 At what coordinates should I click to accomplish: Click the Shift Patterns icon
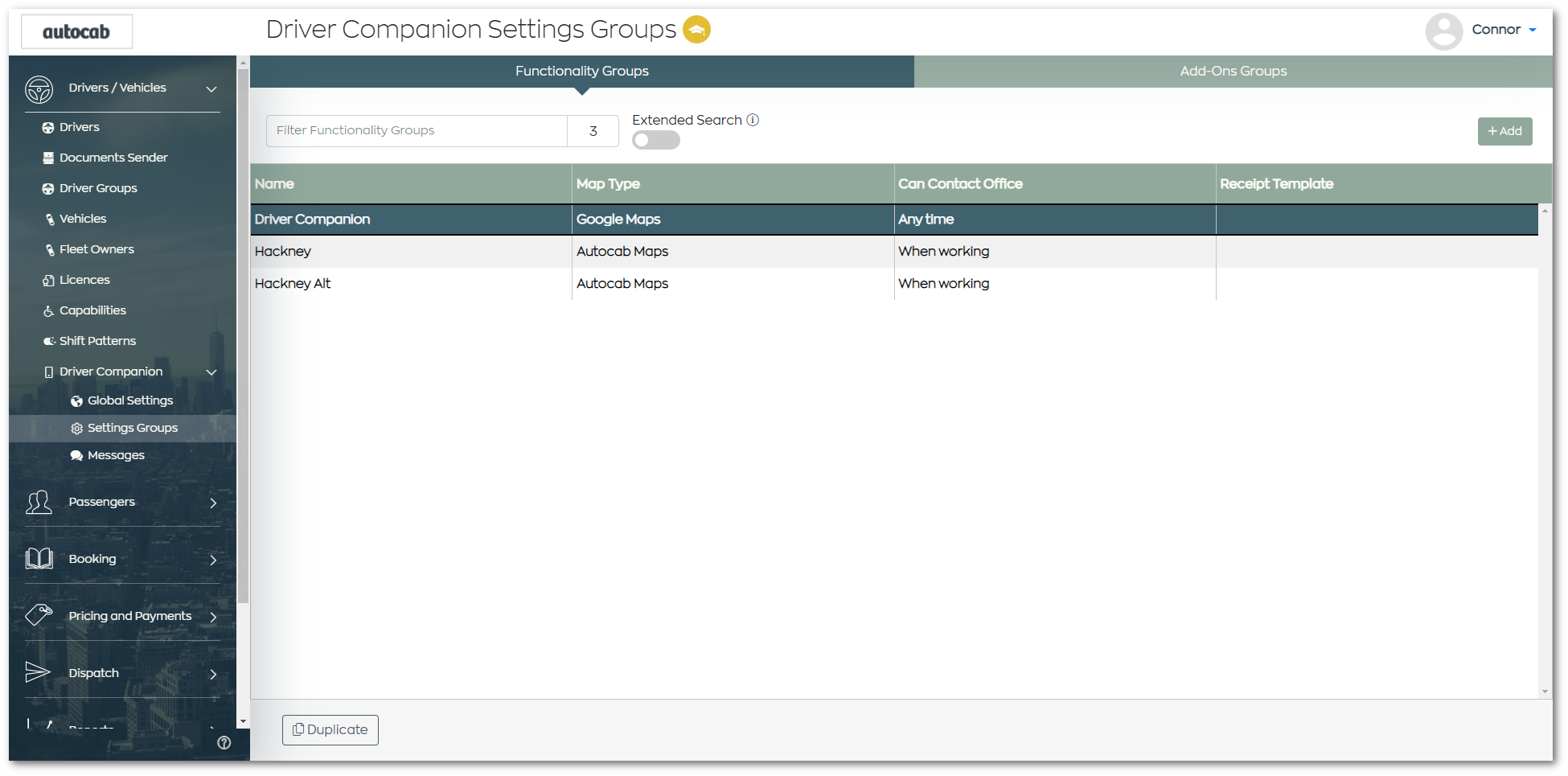coord(49,341)
